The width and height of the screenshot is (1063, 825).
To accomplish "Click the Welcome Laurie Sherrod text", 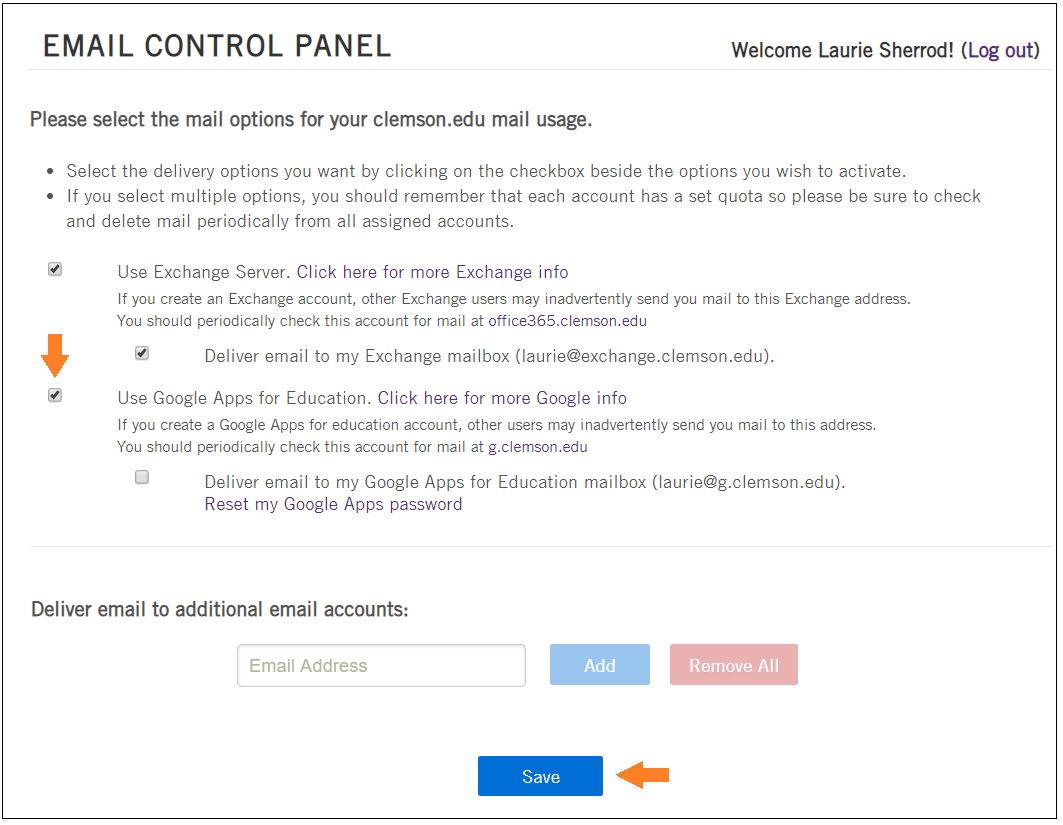I will click(x=843, y=50).
